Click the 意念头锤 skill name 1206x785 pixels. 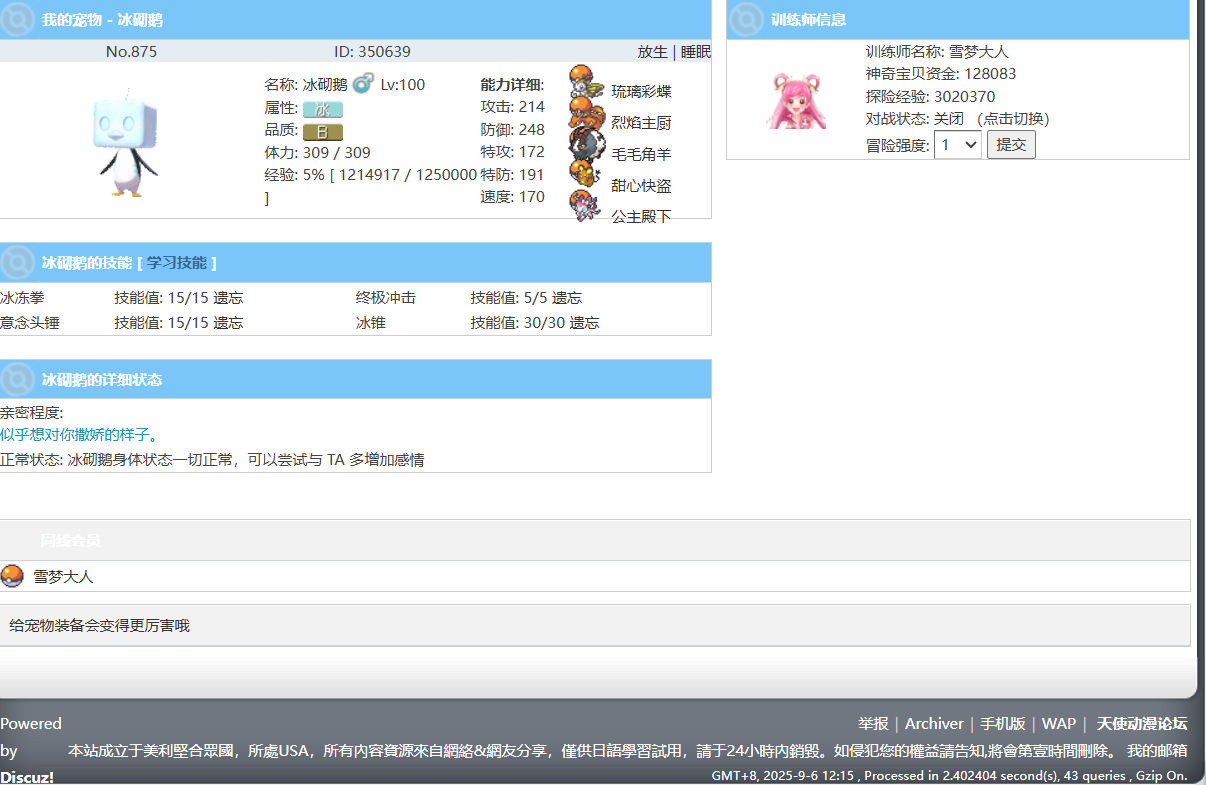[30, 323]
